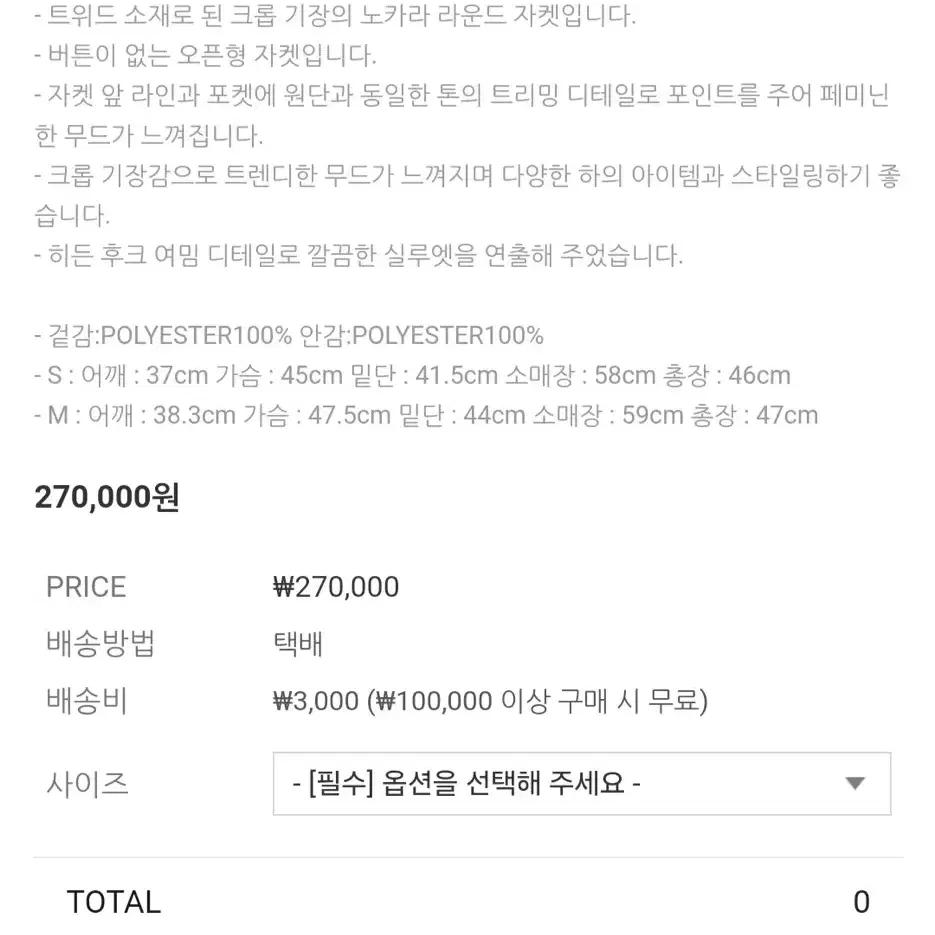Image resolution: width=935 pixels, height=935 pixels.
Task: Click the 트위드 소재 description line
Action: point(335,15)
